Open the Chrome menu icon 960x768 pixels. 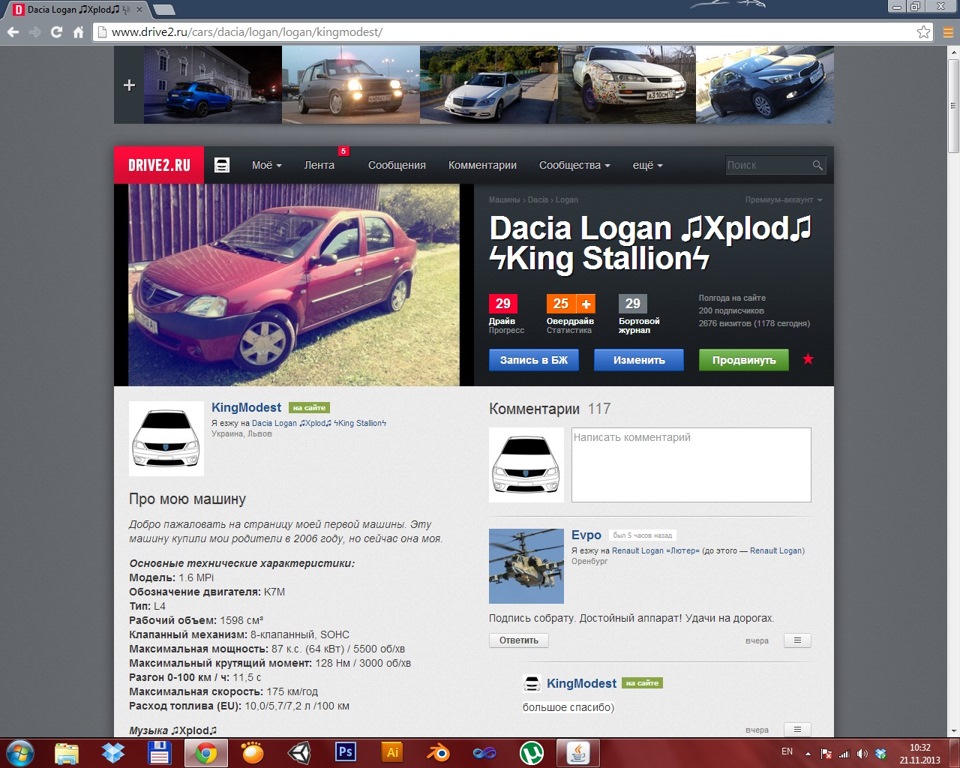(948, 32)
